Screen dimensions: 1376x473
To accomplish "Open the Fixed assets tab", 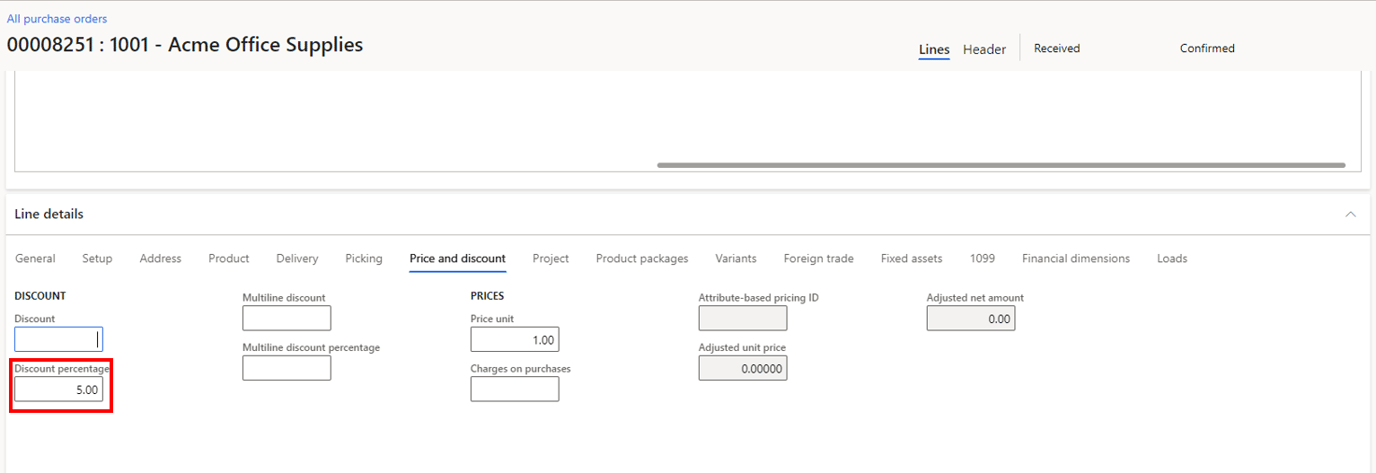I will 911,258.
